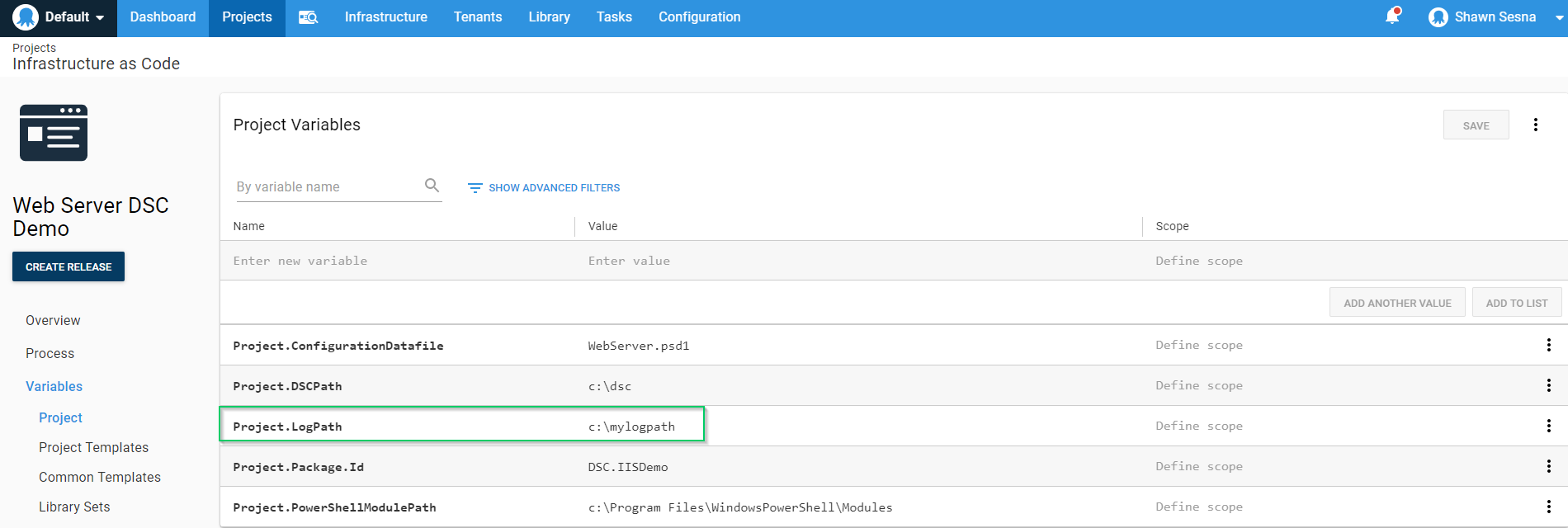Click the Add Another Value button
Image resolution: width=1568 pixels, height=528 pixels.
[1396, 303]
